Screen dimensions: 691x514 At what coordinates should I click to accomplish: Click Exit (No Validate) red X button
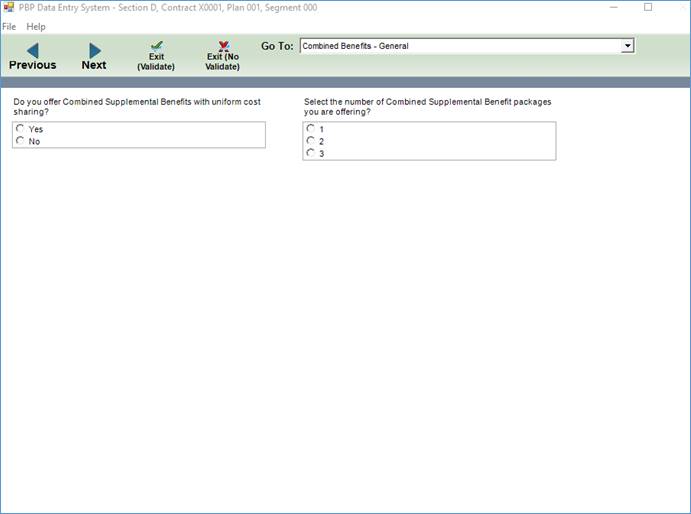223,56
